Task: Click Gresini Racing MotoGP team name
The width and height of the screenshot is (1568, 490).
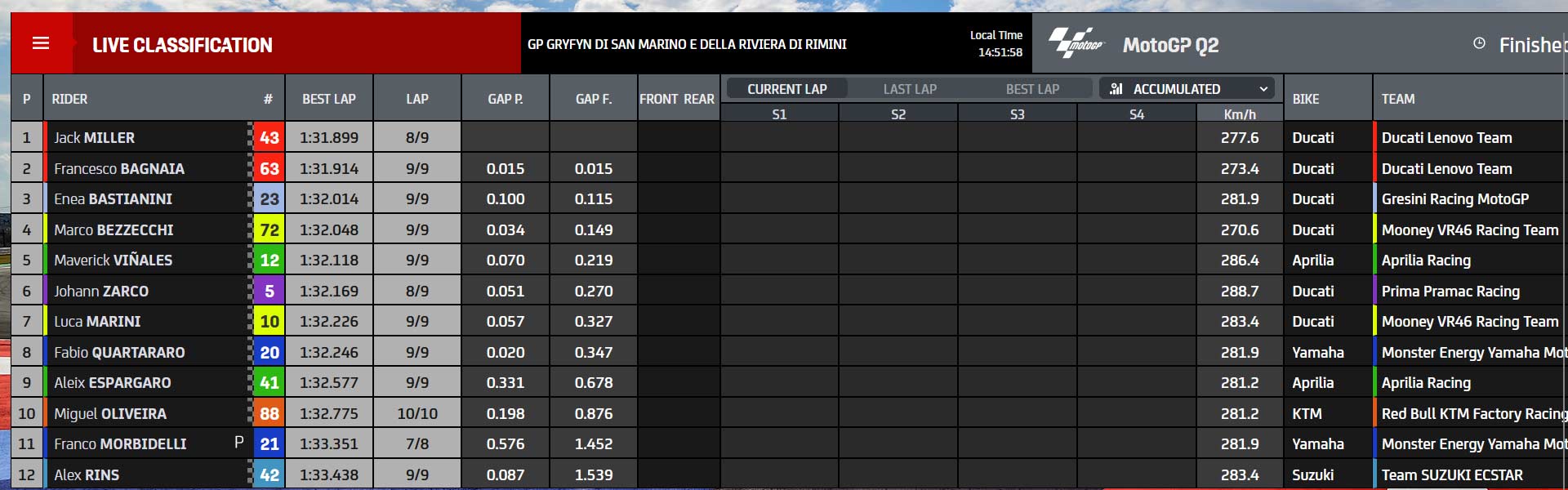Action: point(1455,199)
